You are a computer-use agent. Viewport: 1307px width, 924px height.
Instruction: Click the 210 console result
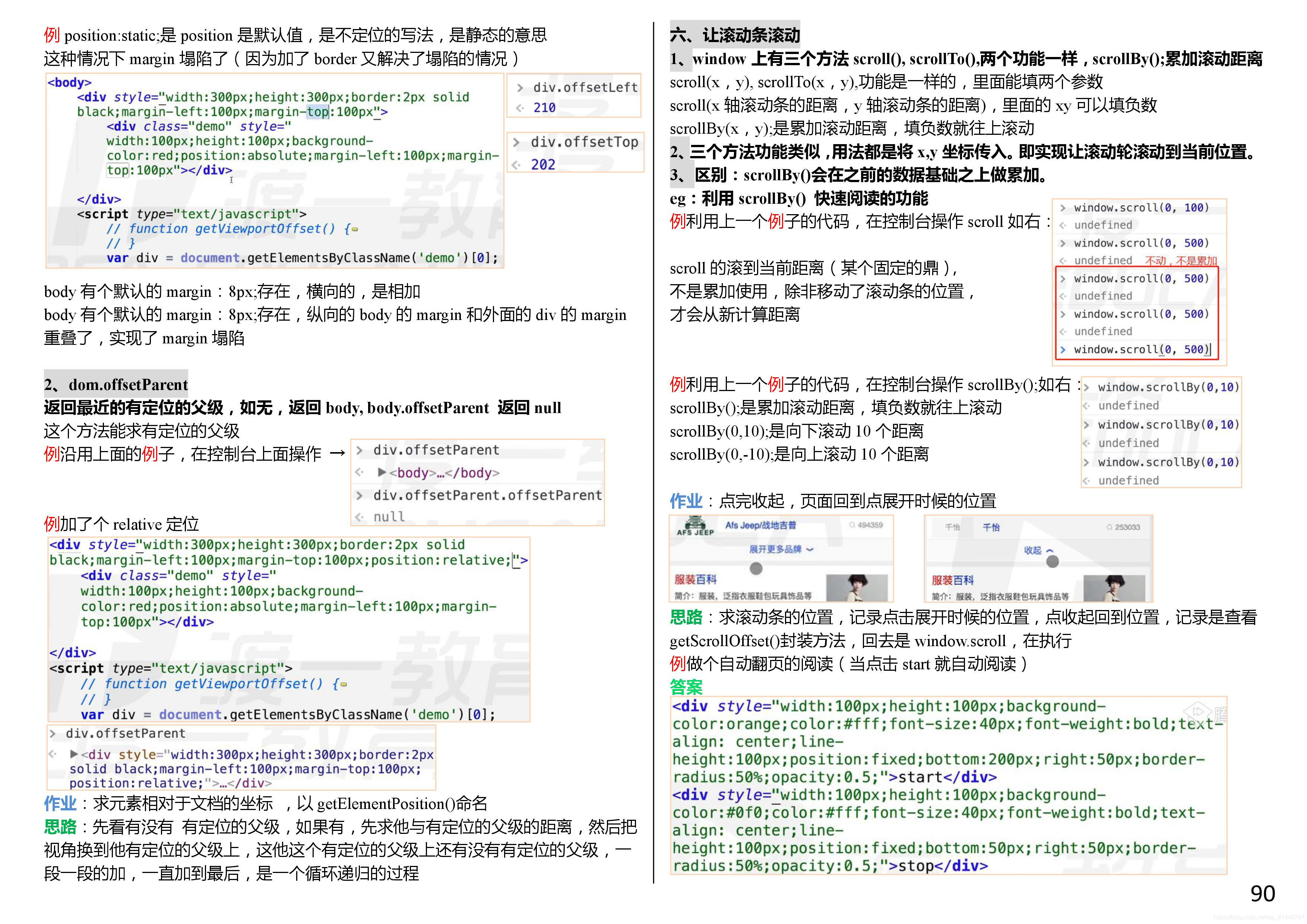coord(544,108)
